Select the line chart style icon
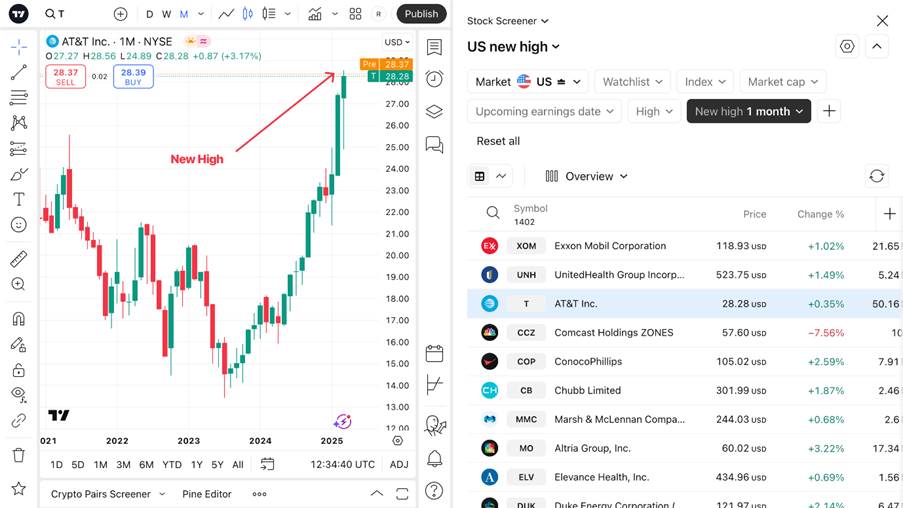Viewport: 903px width, 508px height. coord(226,14)
